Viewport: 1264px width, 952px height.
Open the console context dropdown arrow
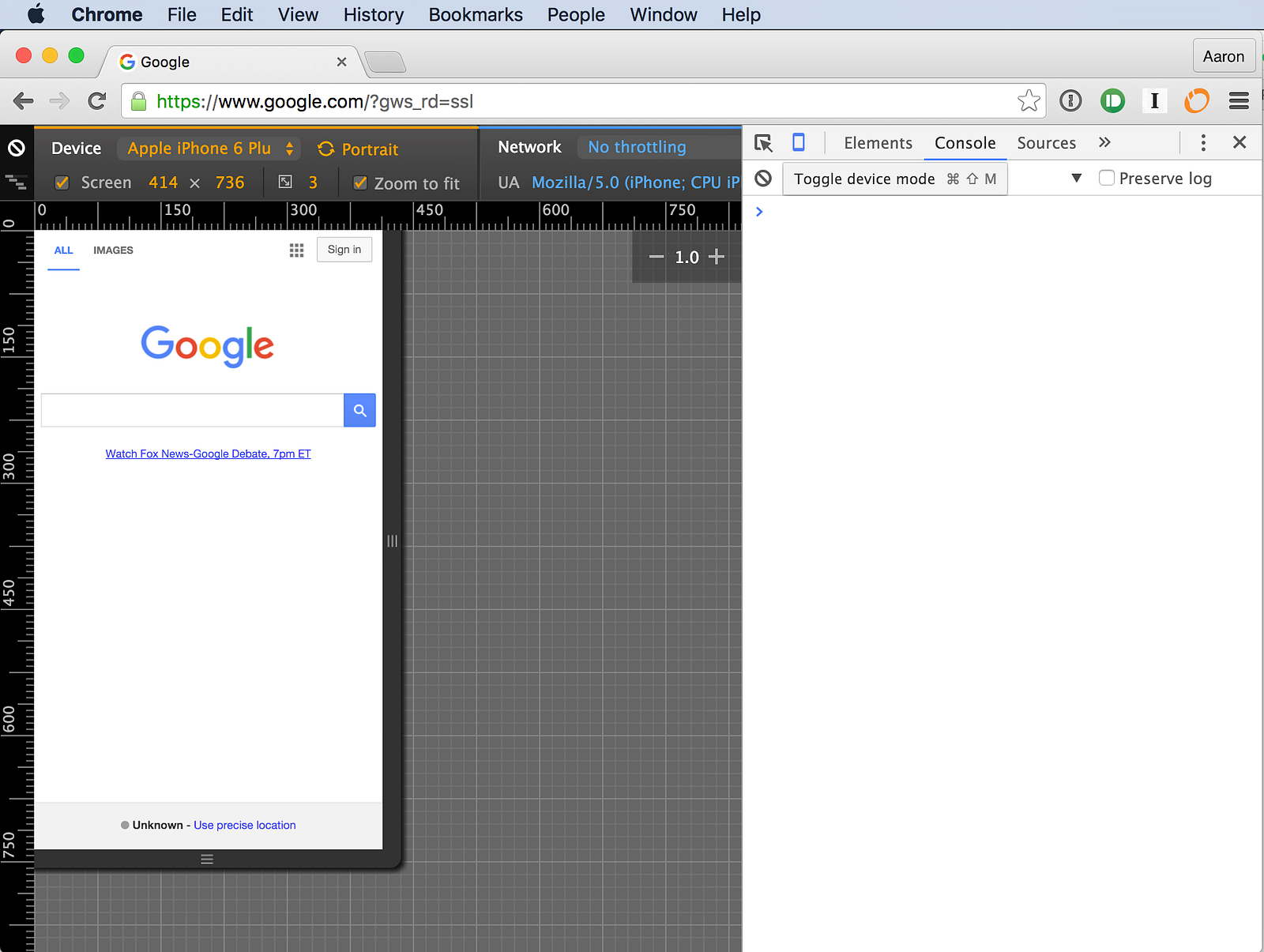tap(1076, 179)
